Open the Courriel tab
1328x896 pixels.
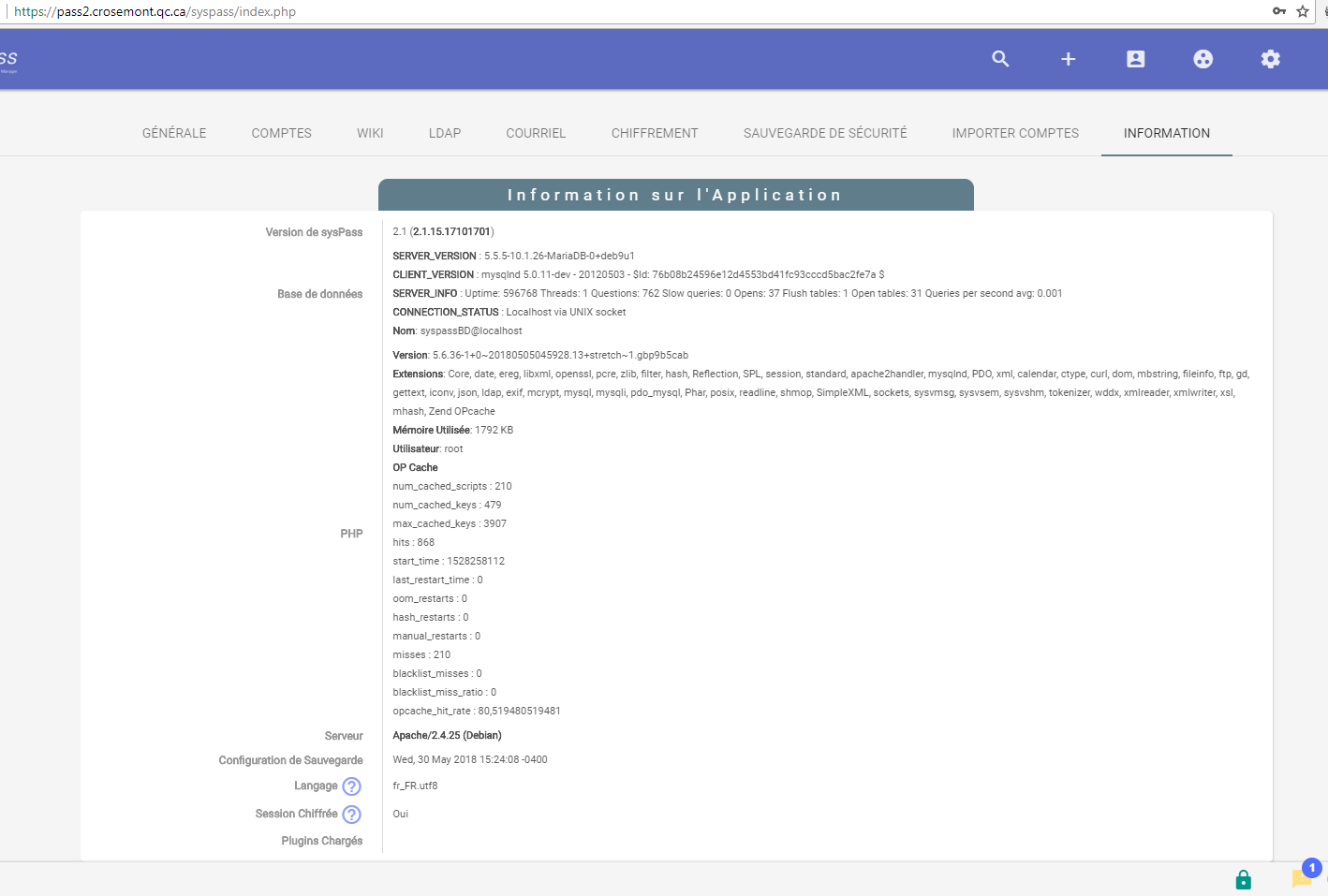click(536, 133)
